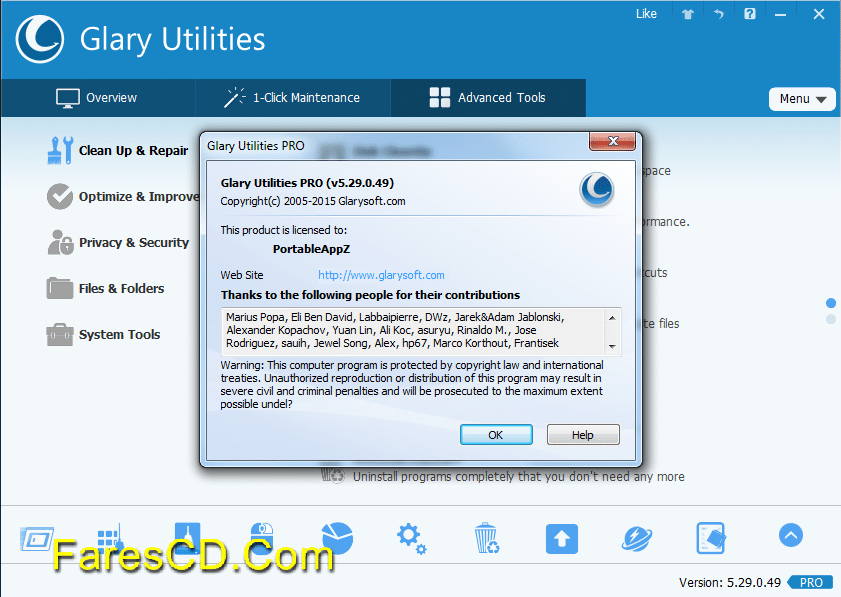
Task: Close the Glary Utilities PRO dialog
Action: 613,141
